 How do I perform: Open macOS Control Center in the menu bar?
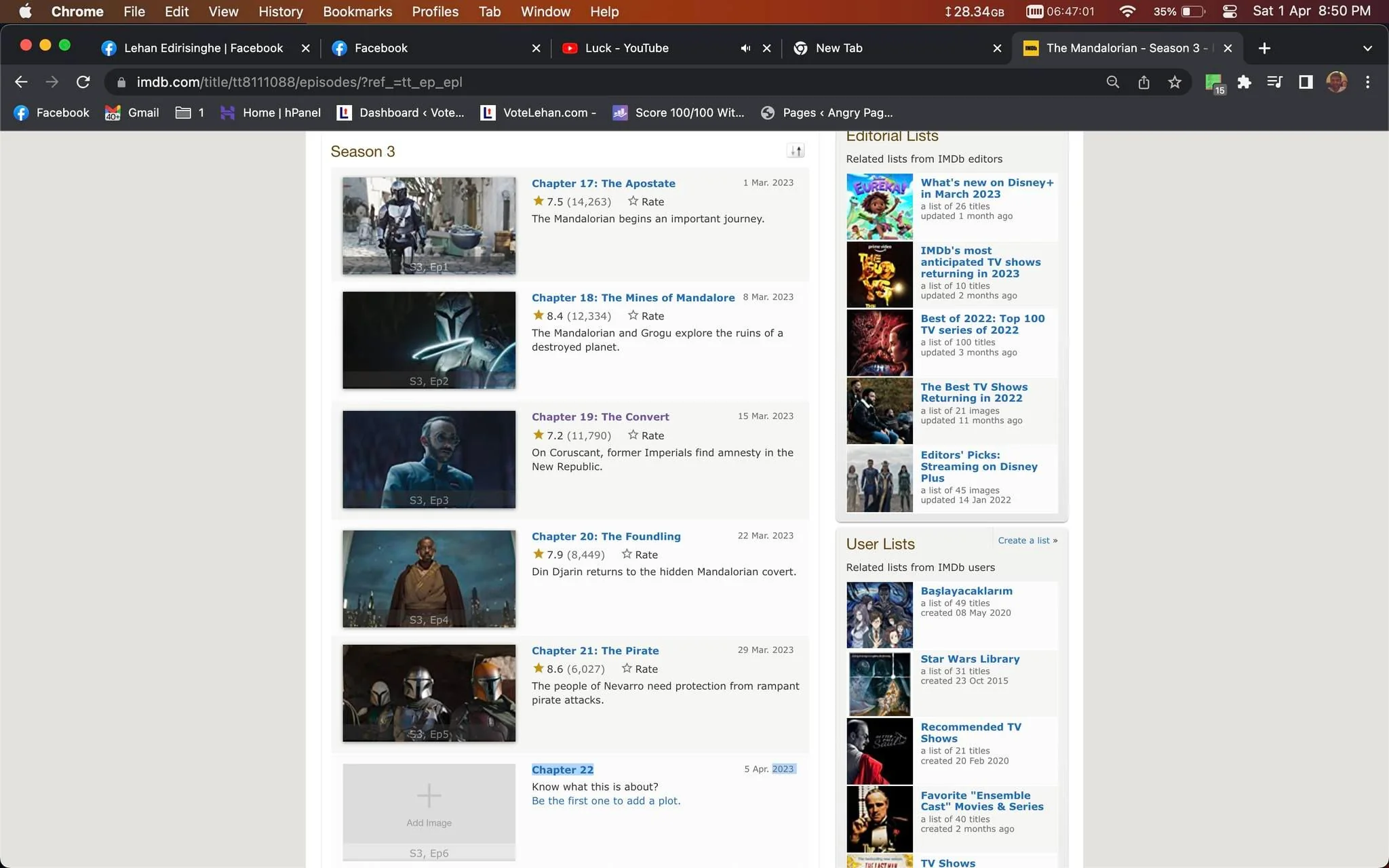point(1230,12)
